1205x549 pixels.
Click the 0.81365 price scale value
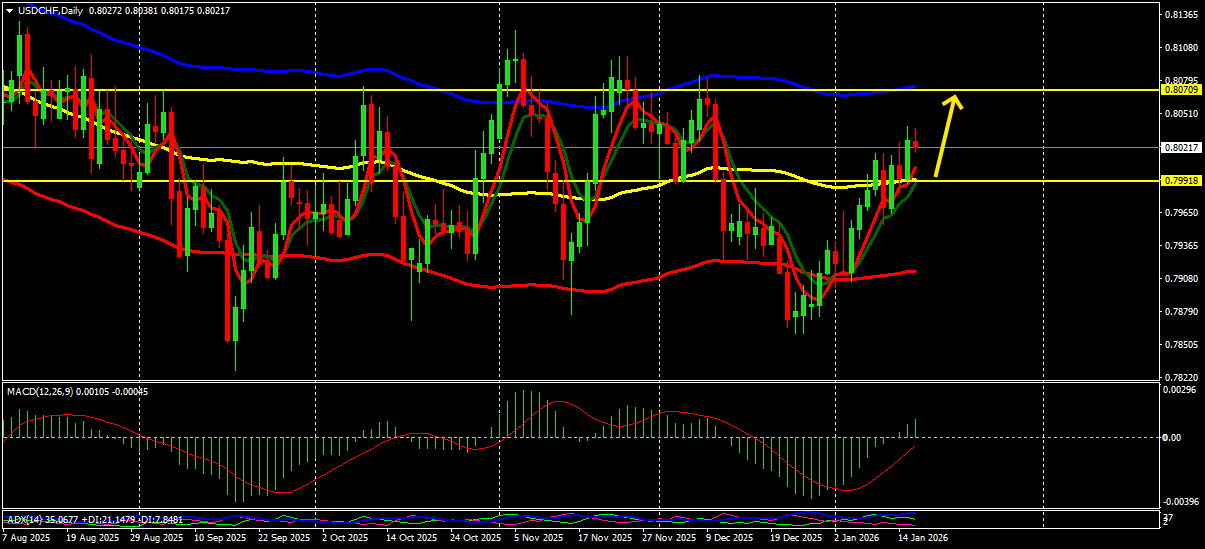tap(1181, 15)
